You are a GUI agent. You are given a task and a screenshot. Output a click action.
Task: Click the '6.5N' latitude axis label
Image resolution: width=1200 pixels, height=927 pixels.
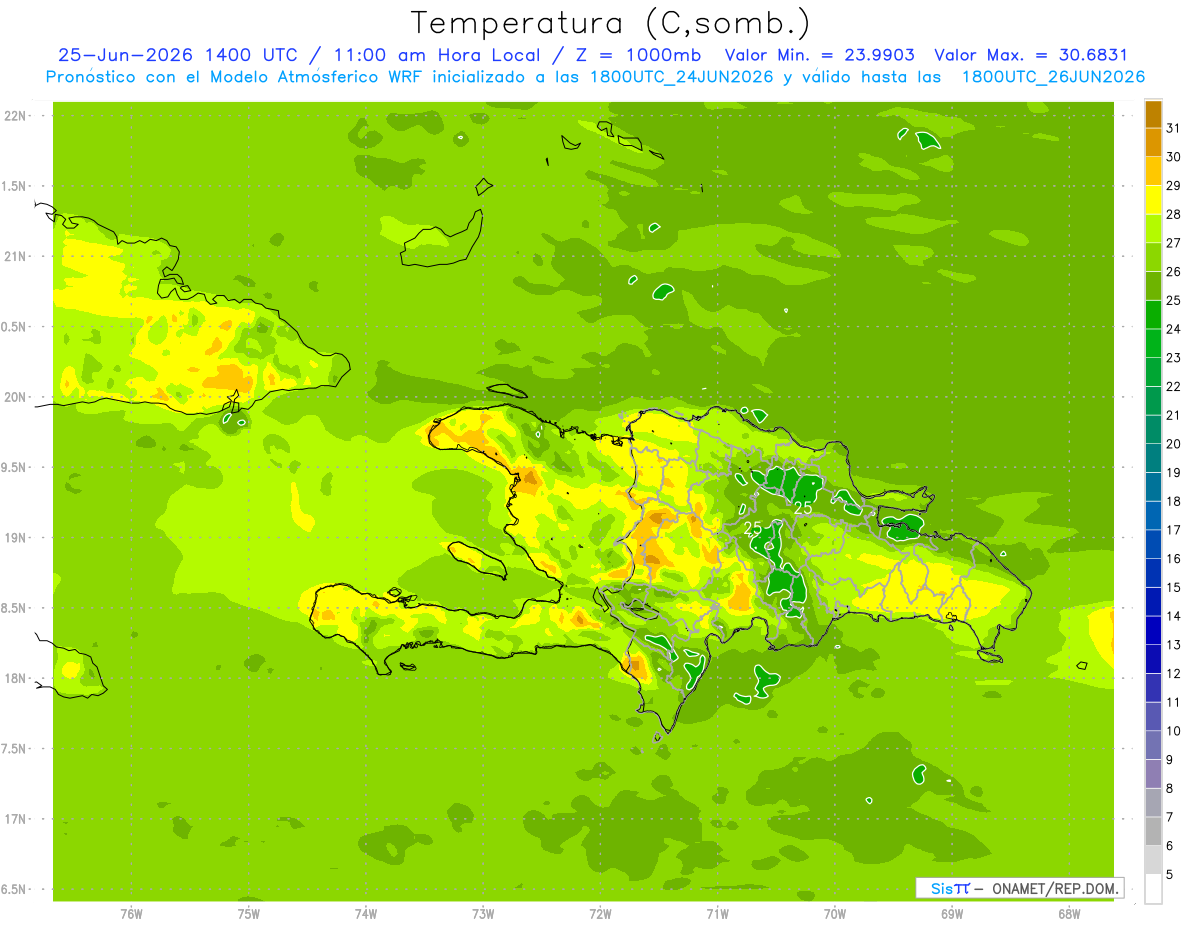pos(15,889)
